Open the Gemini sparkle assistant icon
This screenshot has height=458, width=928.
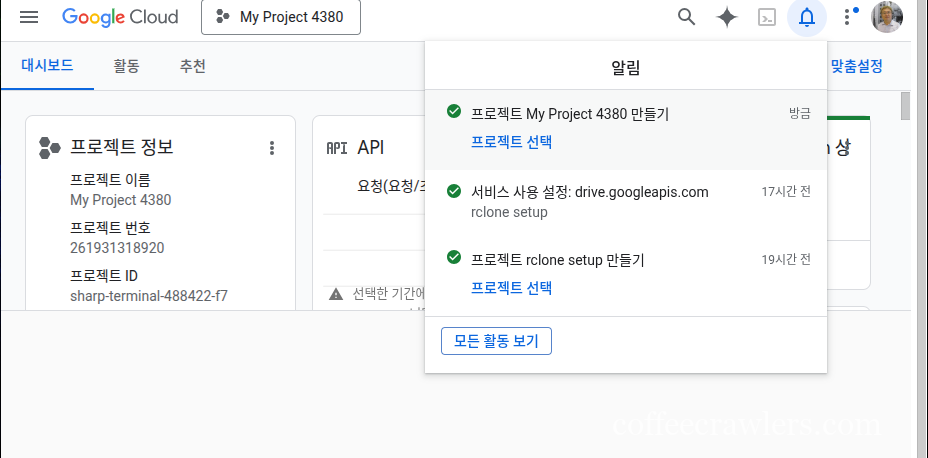(727, 17)
